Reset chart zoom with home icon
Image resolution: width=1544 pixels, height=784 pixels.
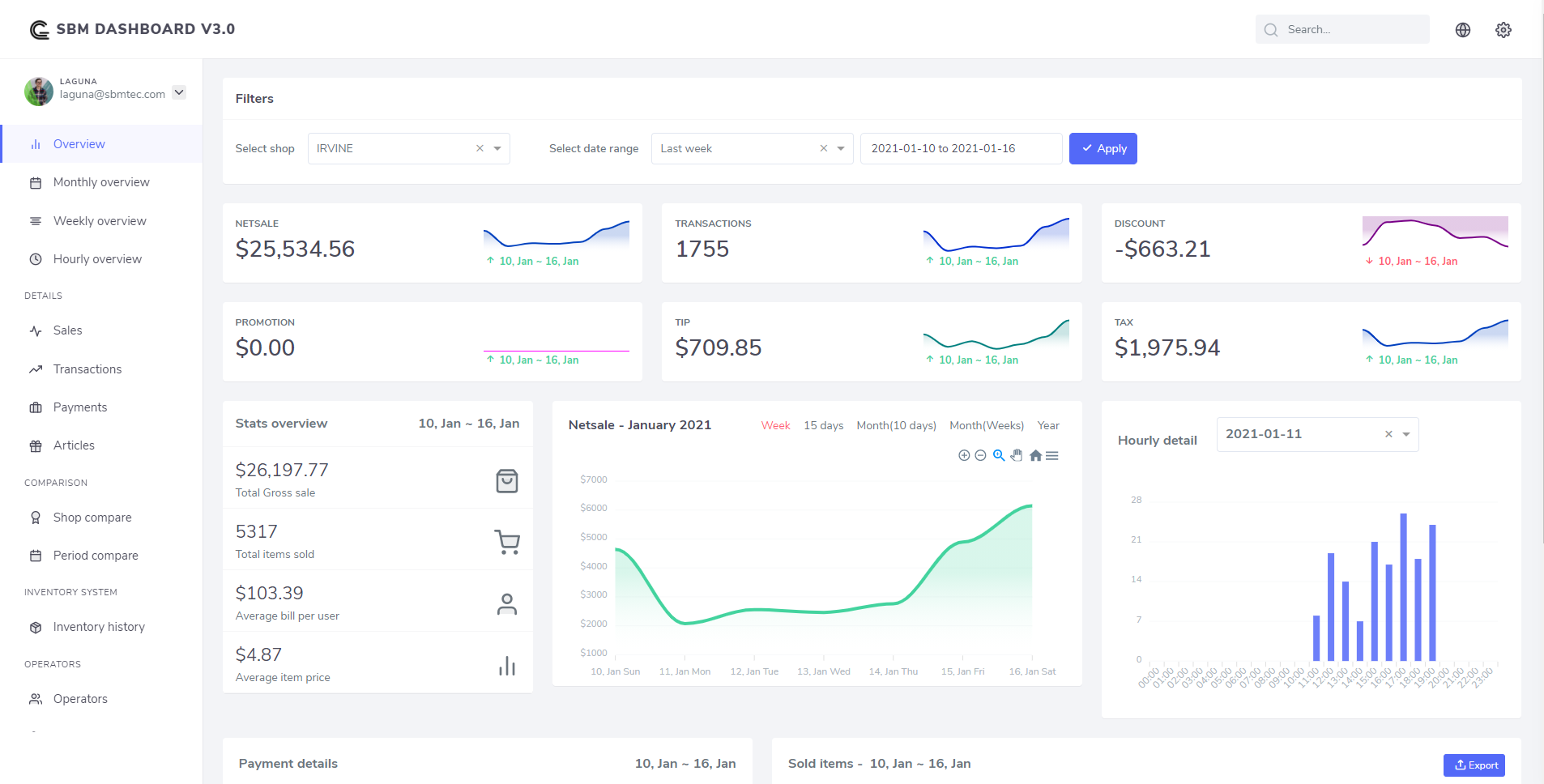(1035, 456)
